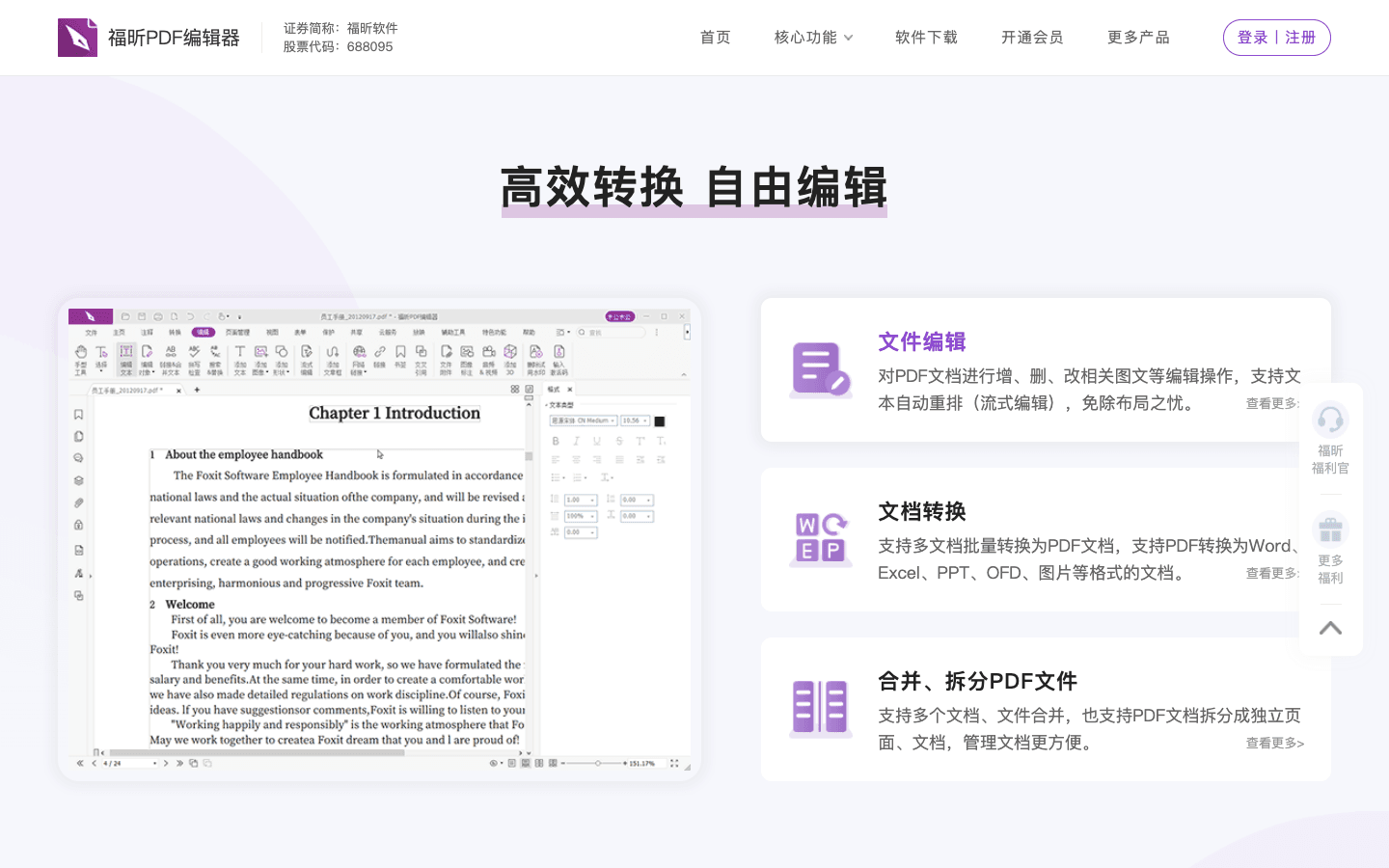
Task: Click the merge/split PDF pages icon
Action: [x=820, y=709]
